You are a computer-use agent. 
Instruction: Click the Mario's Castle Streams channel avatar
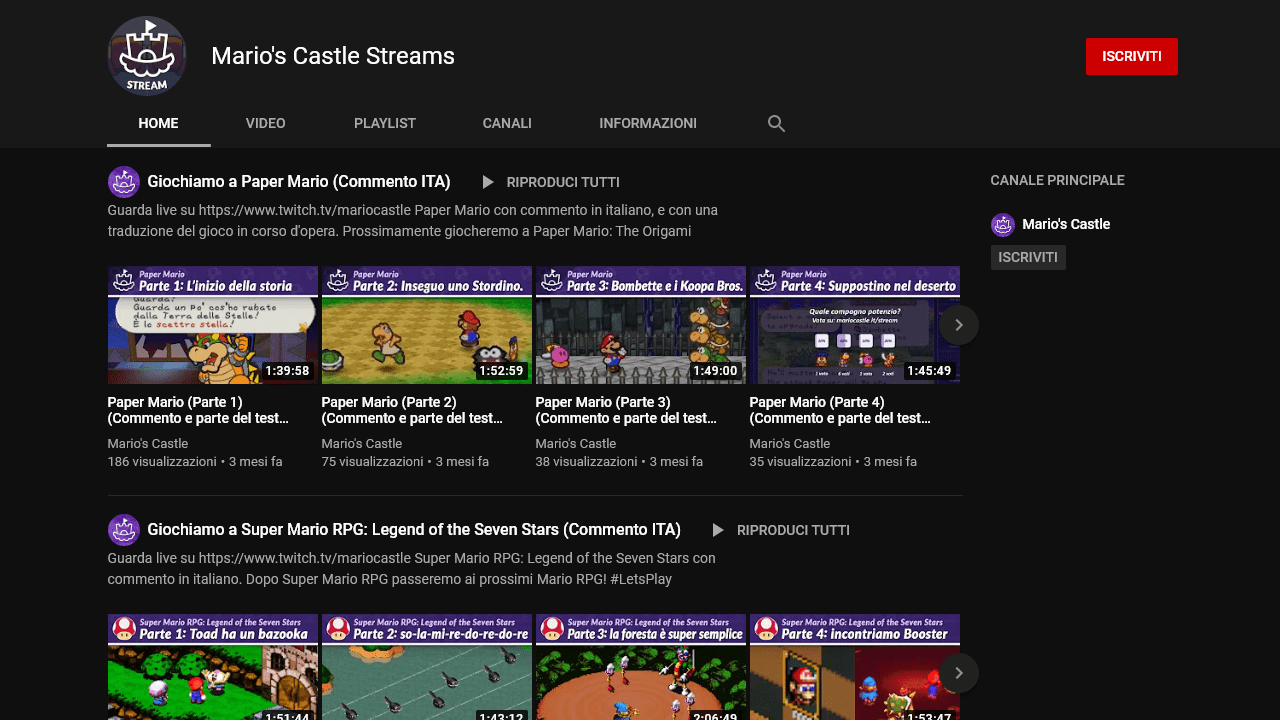[147, 56]
